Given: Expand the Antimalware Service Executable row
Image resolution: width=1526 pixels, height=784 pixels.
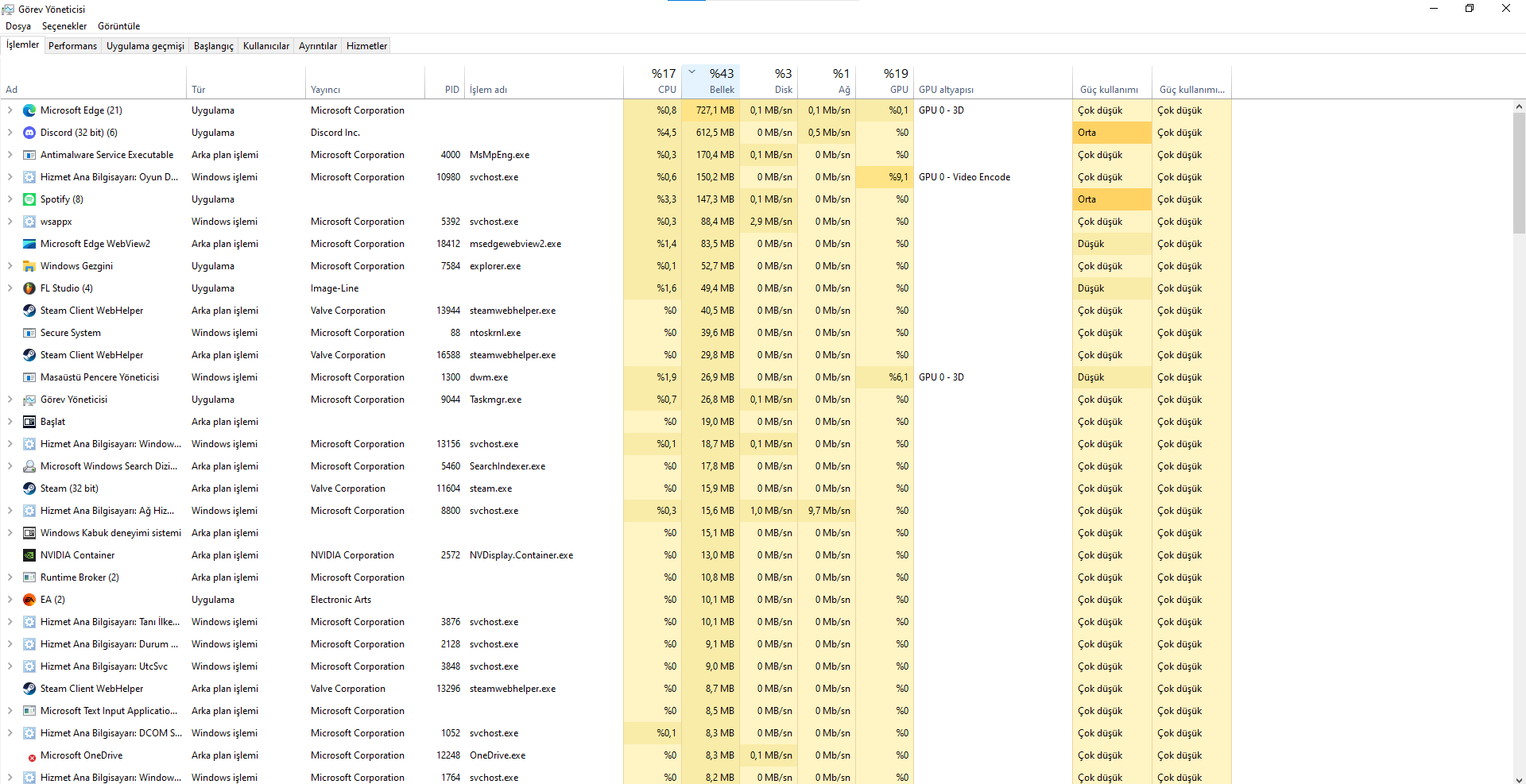Looking at the screenshot, I should (10, 155).
